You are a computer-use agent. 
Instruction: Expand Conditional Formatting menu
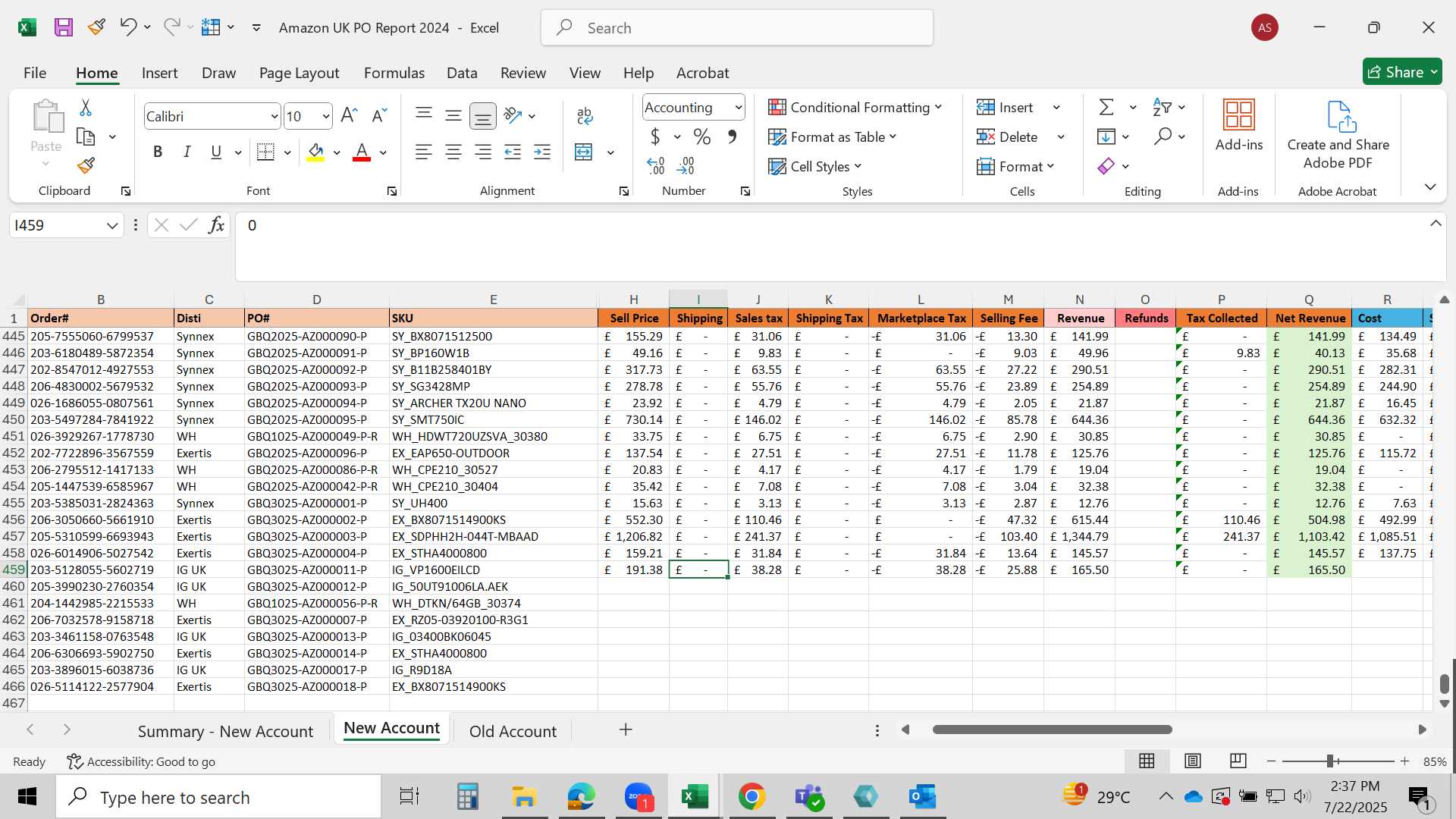[x=855, y=107]
